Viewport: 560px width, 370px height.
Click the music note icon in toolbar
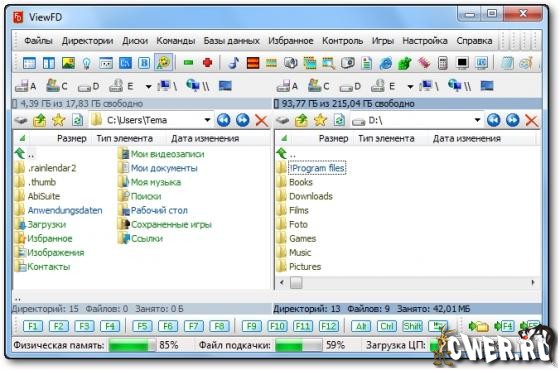pos(233,63)
